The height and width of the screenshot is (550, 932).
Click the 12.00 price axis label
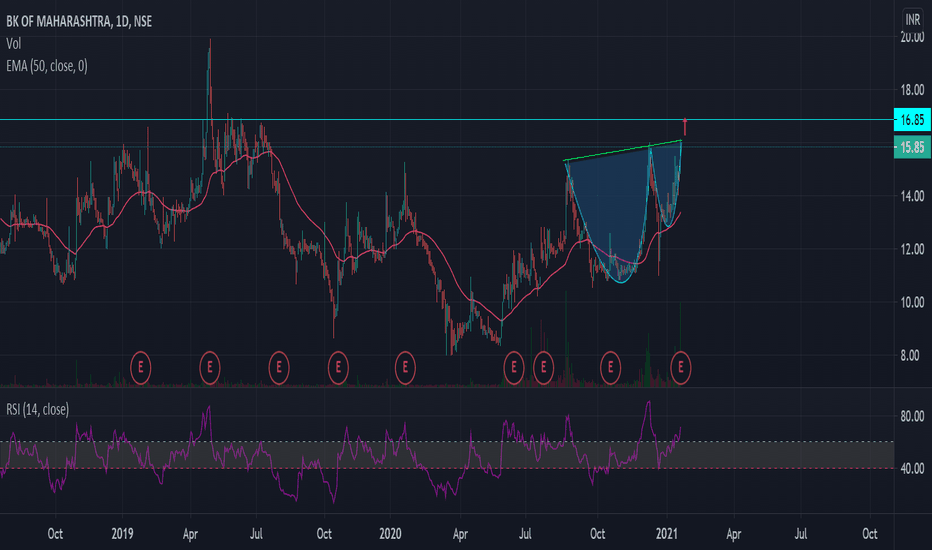pos(912,249)
